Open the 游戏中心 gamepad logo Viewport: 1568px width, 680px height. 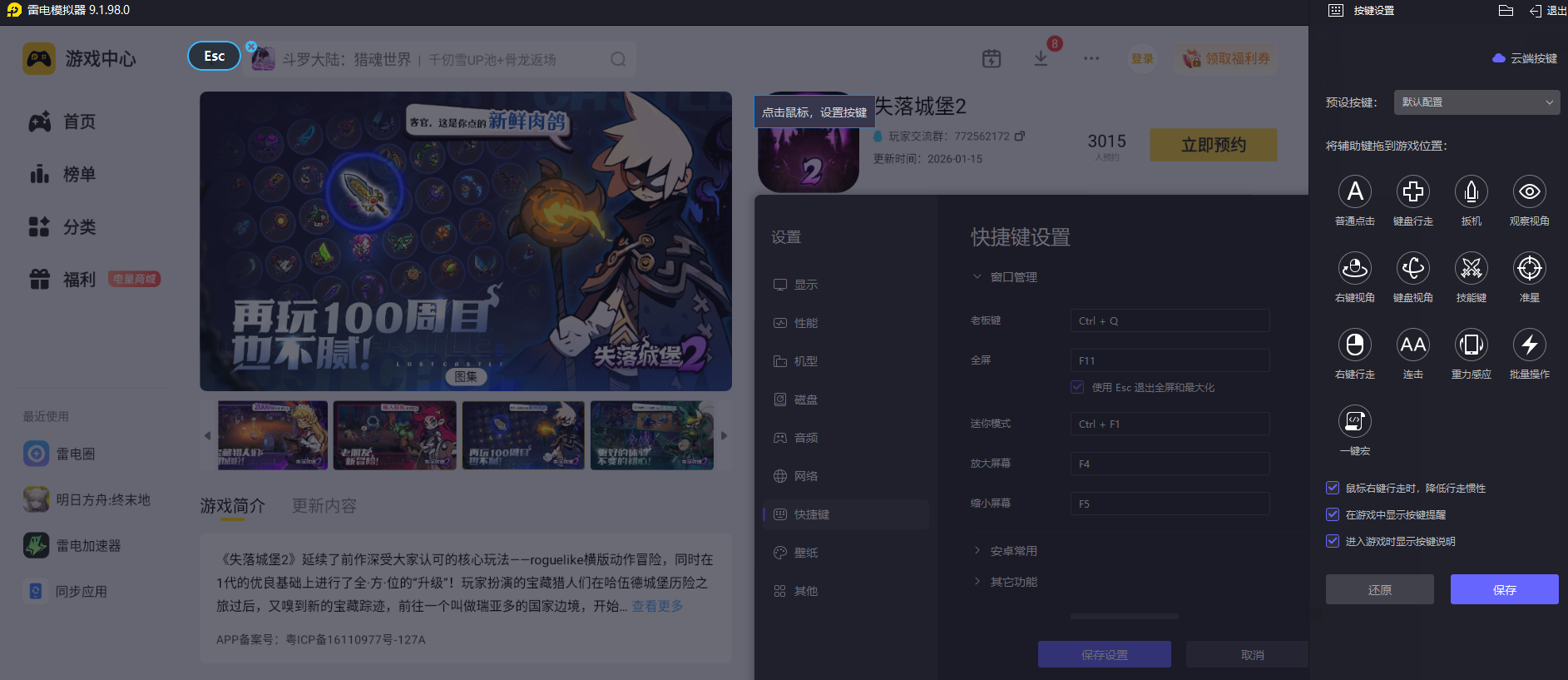click(x=39, y=59)
